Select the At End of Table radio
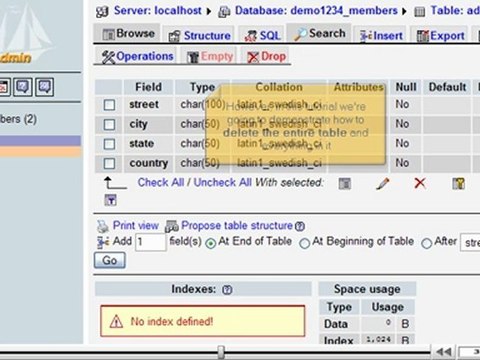Viewport: 480px width, 360px height. (x=210, y=244)
